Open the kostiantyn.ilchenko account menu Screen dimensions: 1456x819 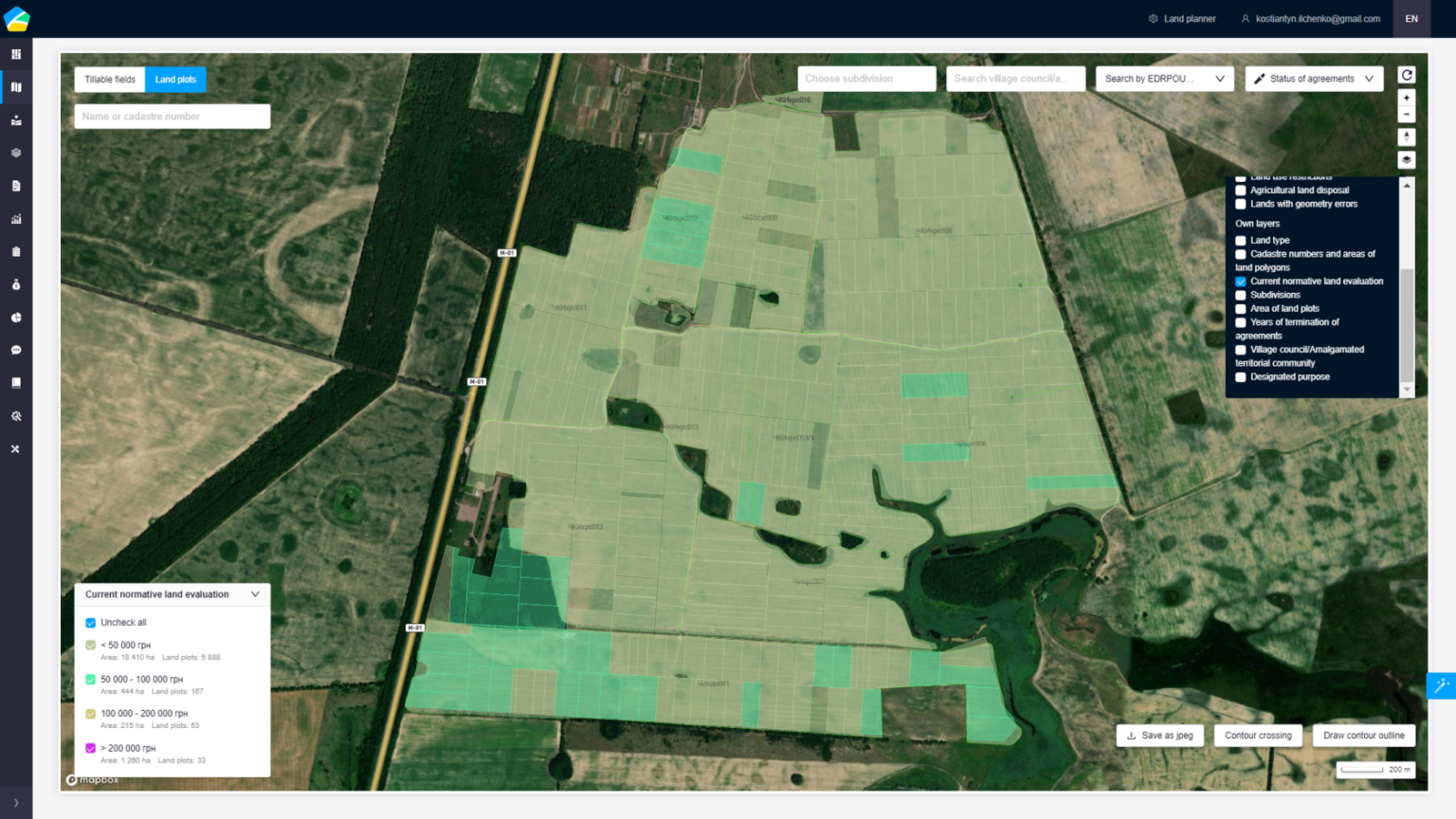coord(1310,19)
